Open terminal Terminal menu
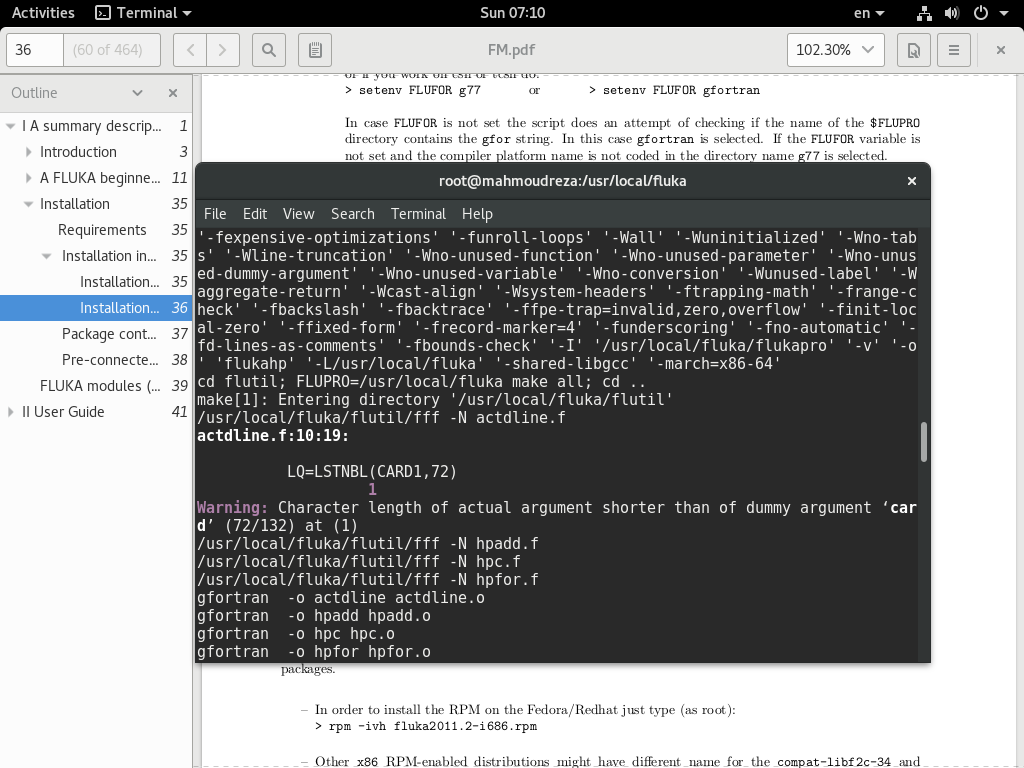Viewport: 1024px width, 768px height. (x=418, y=214)
